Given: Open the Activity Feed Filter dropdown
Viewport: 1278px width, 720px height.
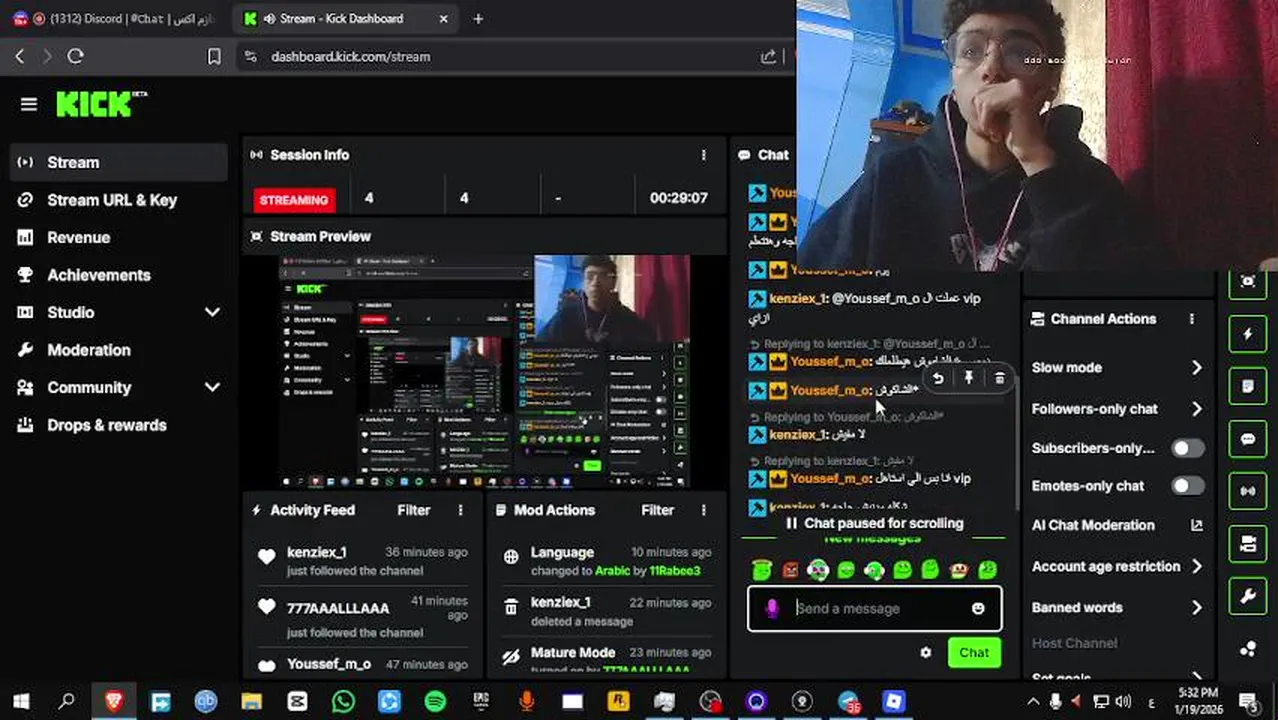Looking at the screenshot, I should coord(413,510).
